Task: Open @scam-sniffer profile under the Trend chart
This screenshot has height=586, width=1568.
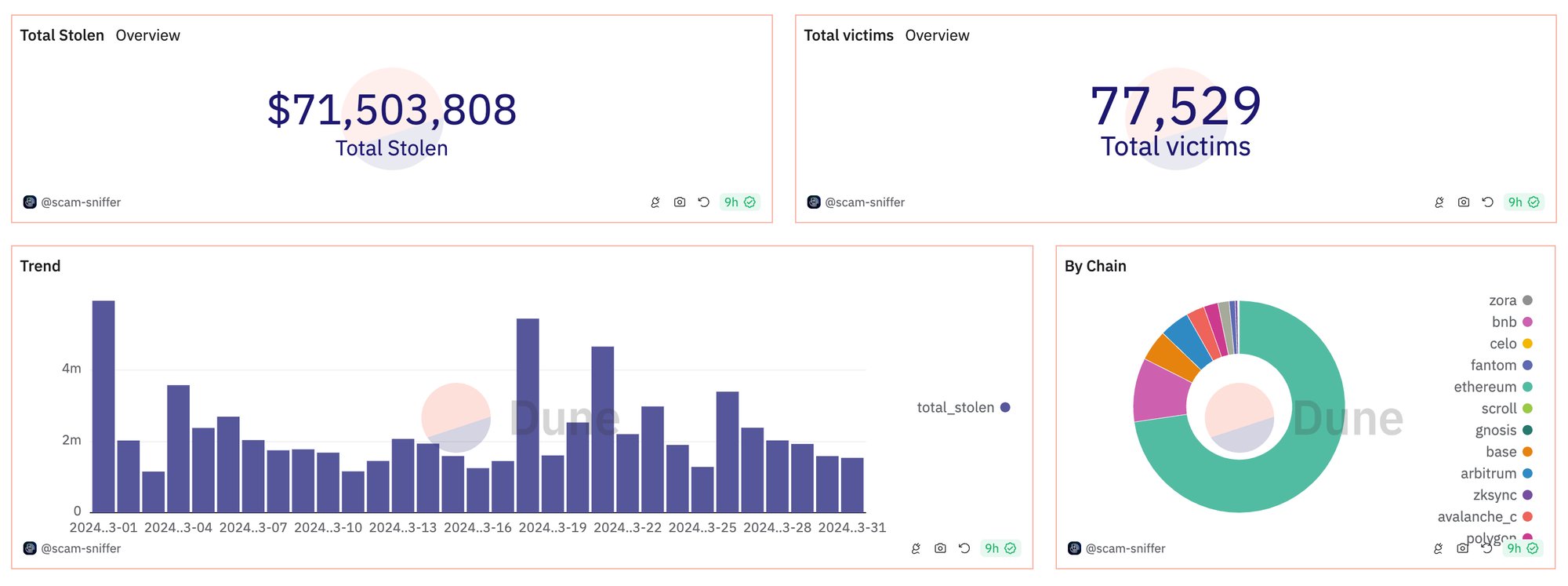Action: tap(80, 548)
